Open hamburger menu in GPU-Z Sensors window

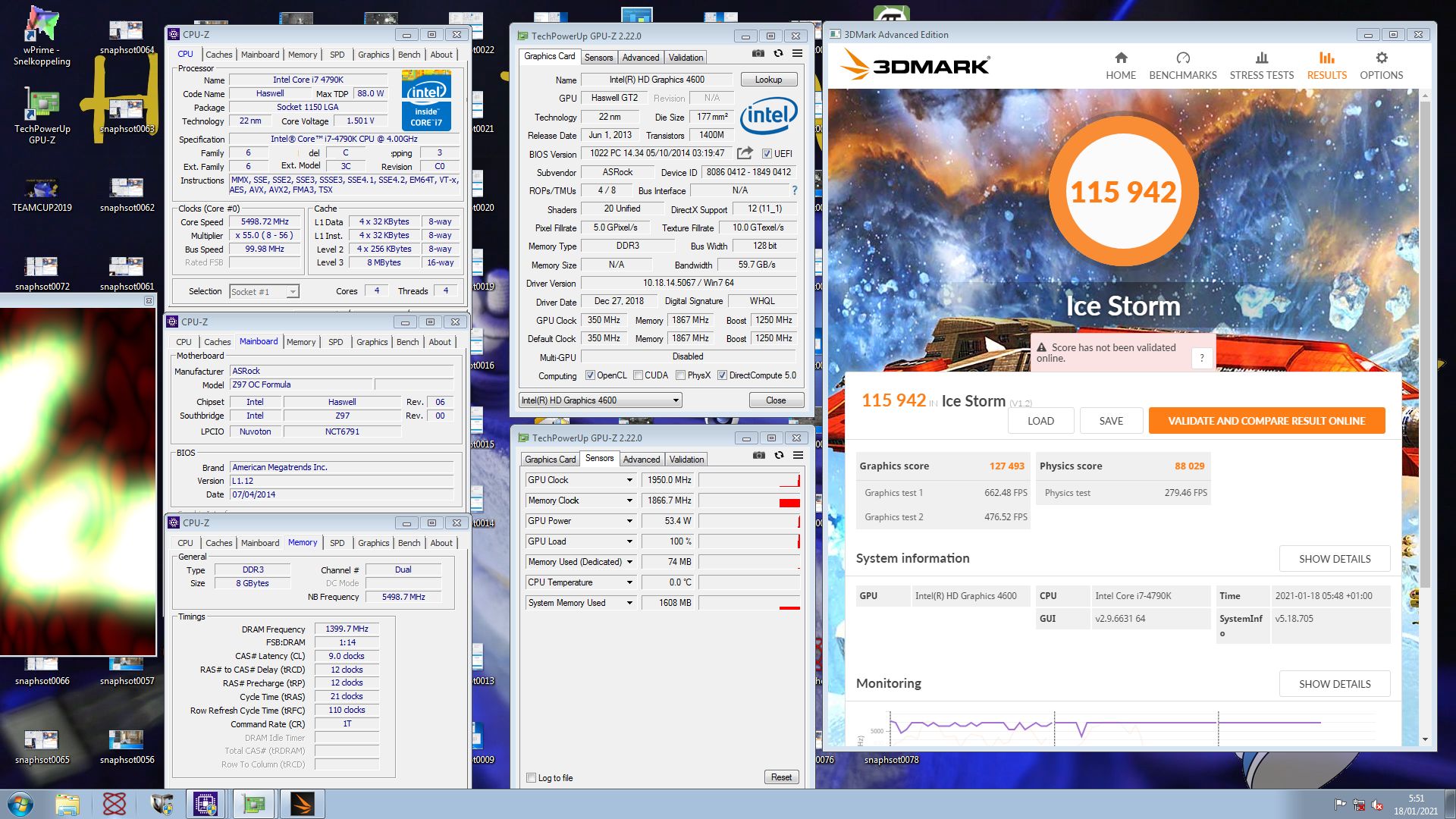(798, 456)
